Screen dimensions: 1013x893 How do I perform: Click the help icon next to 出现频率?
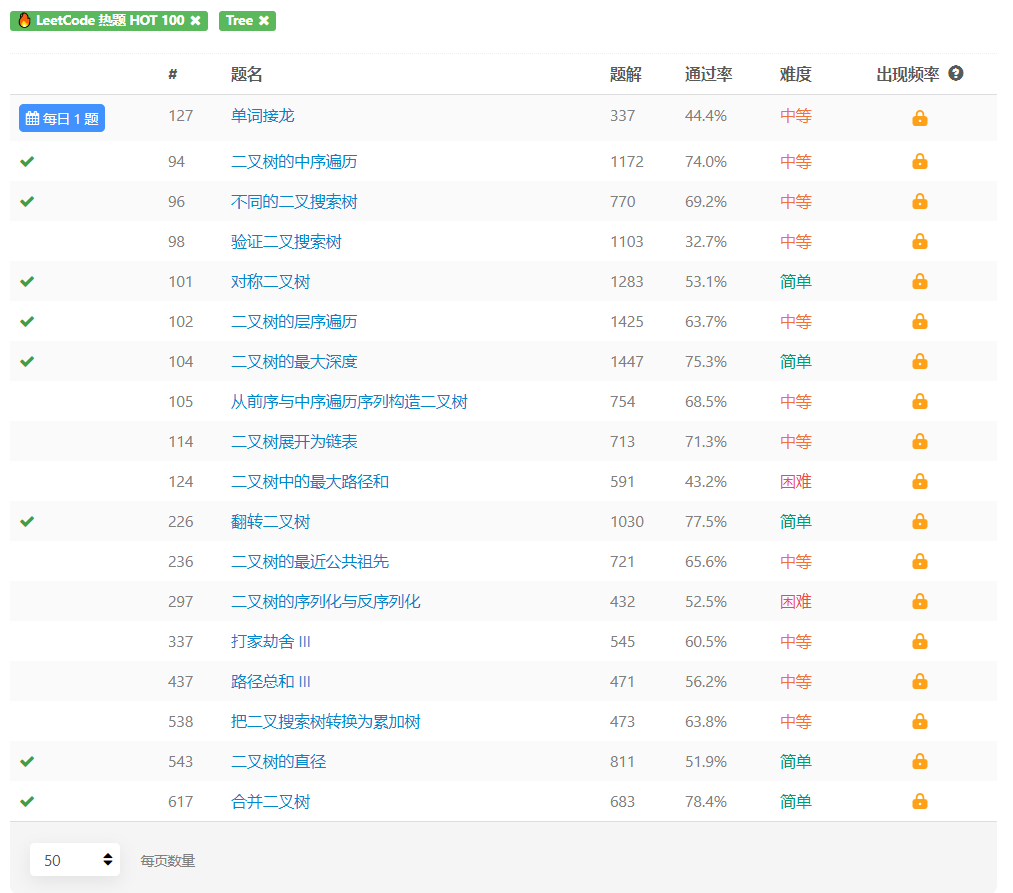click(956, 74)
